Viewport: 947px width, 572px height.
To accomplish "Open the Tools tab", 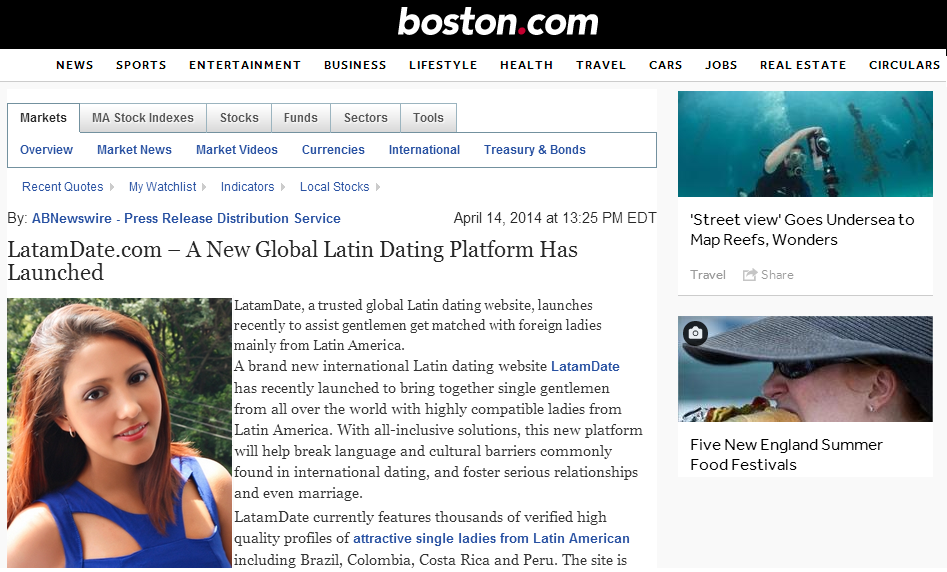I will click(x=428, y=118).
